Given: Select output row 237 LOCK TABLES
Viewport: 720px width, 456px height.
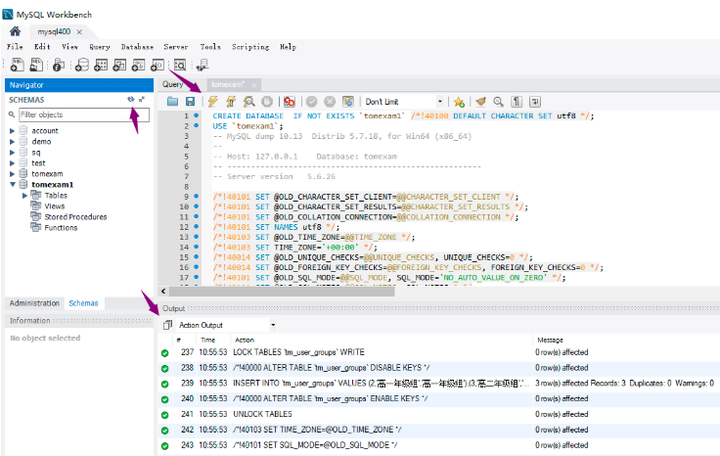Looking at the screenshot, I should [x=439, y=353].
